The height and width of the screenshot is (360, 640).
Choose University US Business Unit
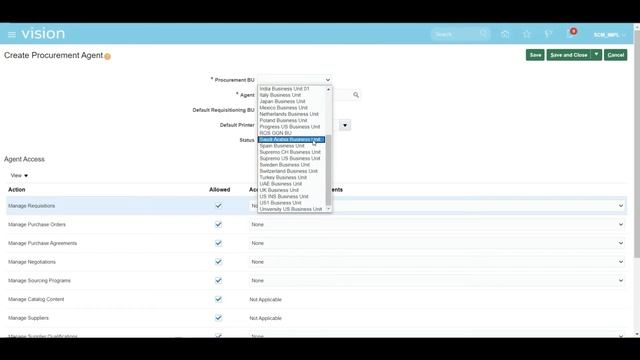point(291,209)
